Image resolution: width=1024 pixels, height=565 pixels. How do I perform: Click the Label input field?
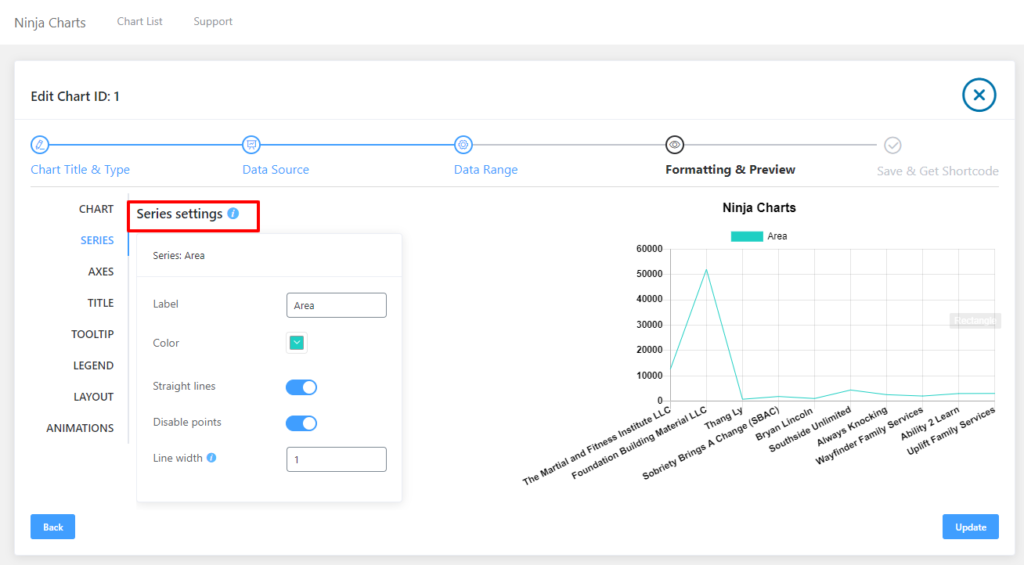[336, 305]
